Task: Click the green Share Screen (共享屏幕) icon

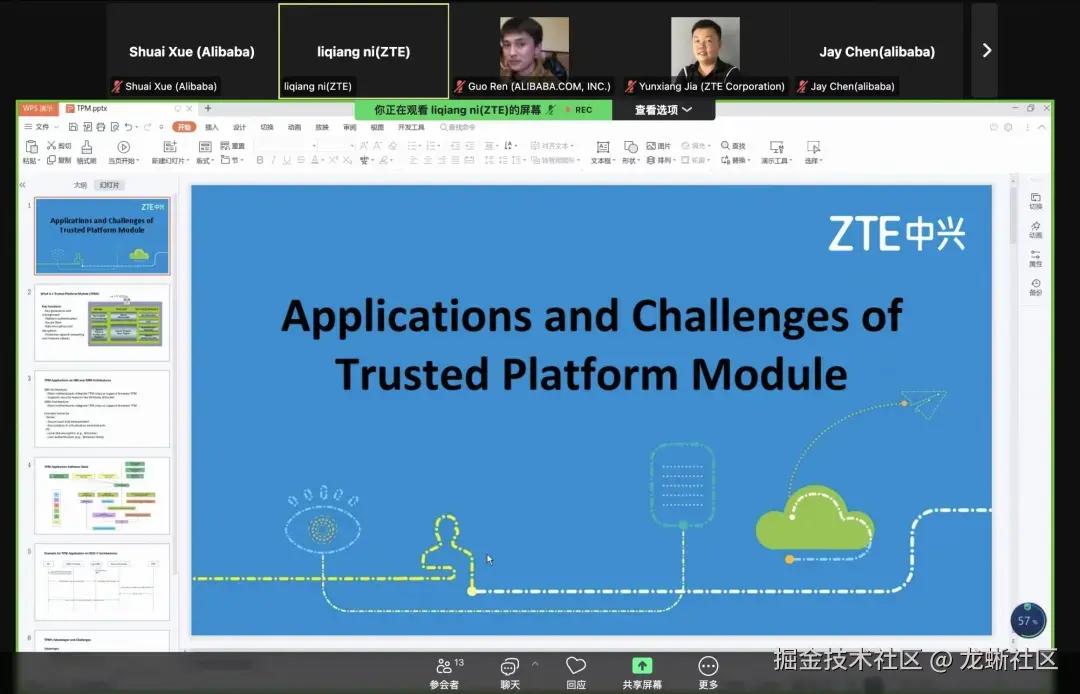Action: 642,666
